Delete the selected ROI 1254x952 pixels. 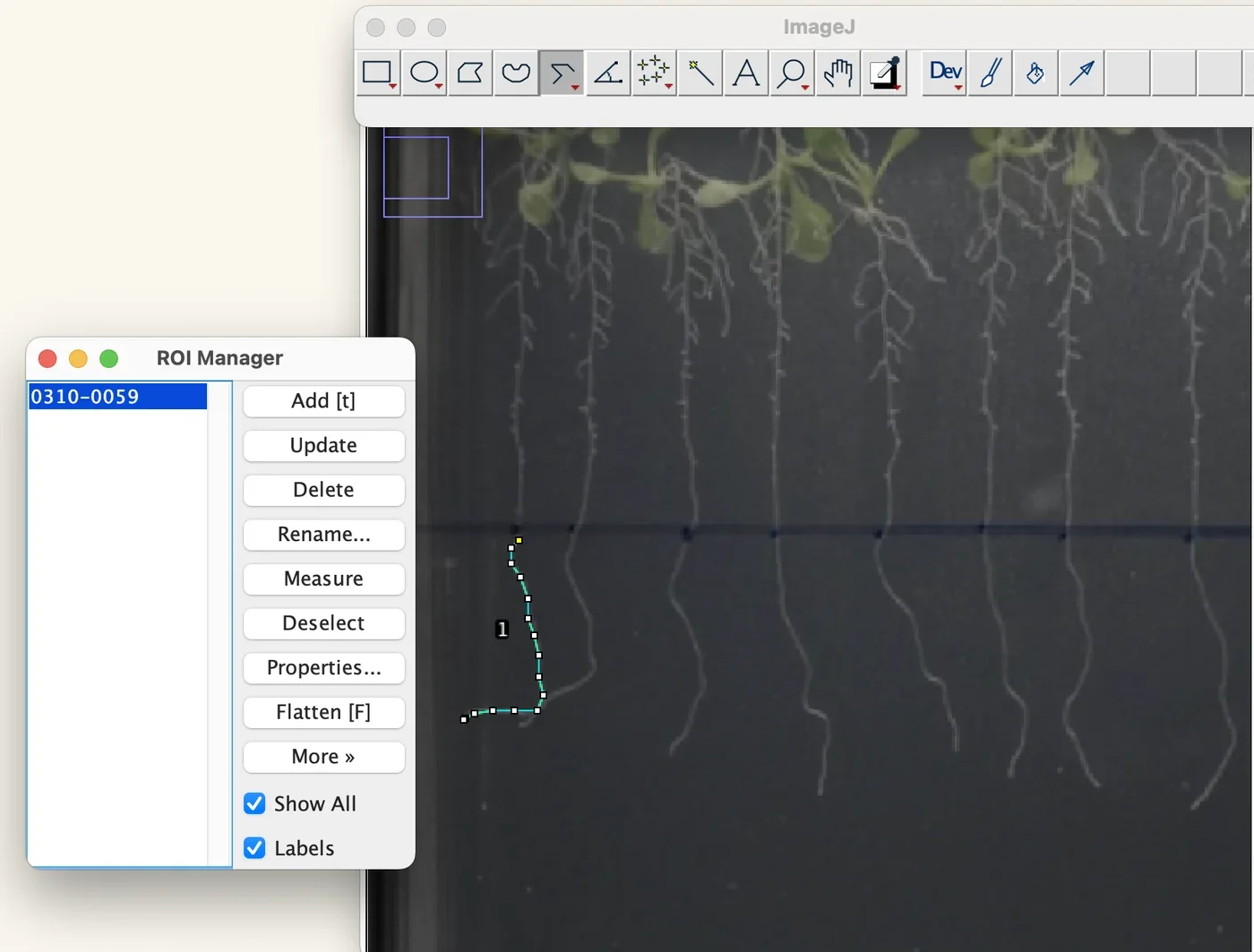pos(323,490)
